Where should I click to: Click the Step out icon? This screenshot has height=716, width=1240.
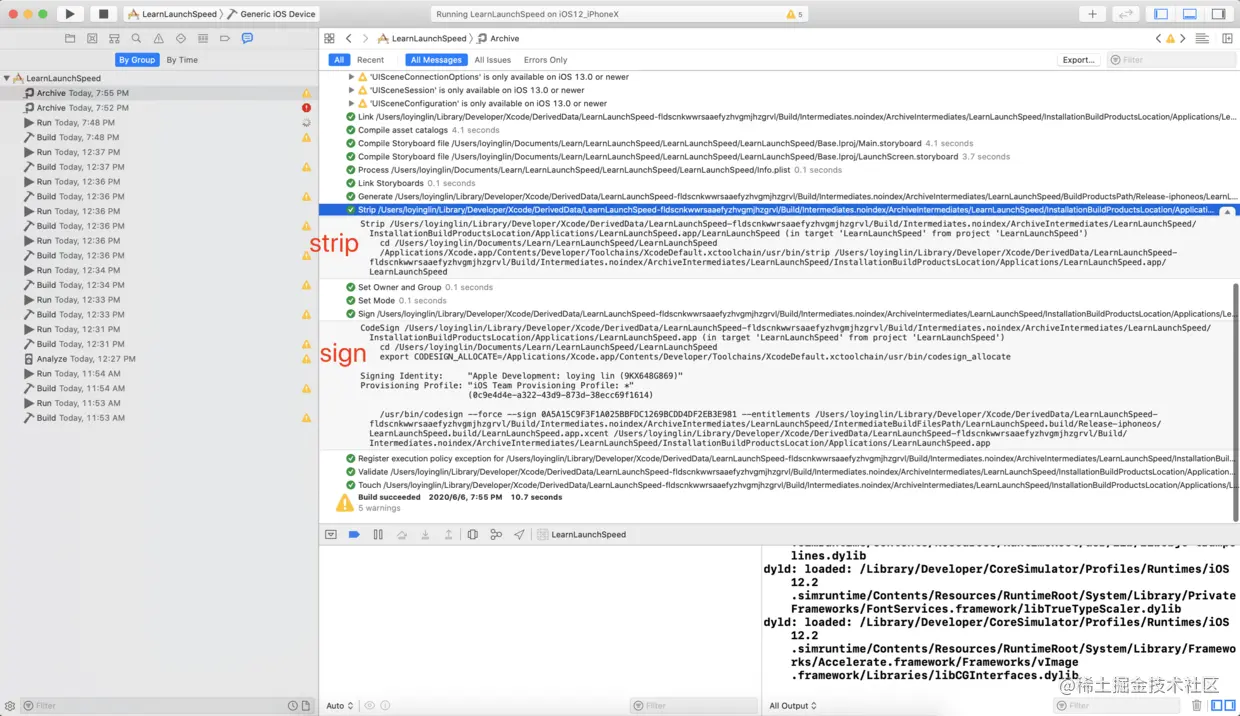(449, 535)
